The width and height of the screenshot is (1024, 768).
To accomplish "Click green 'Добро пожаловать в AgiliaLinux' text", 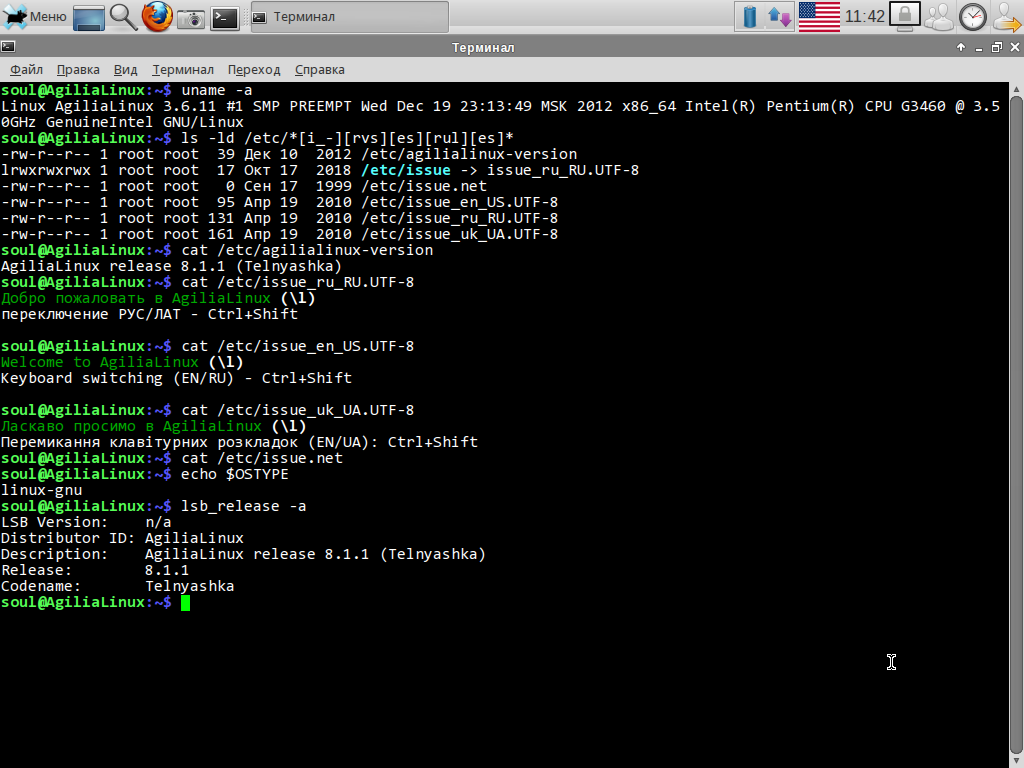I will pyautogui.click(x=136, y=298).
